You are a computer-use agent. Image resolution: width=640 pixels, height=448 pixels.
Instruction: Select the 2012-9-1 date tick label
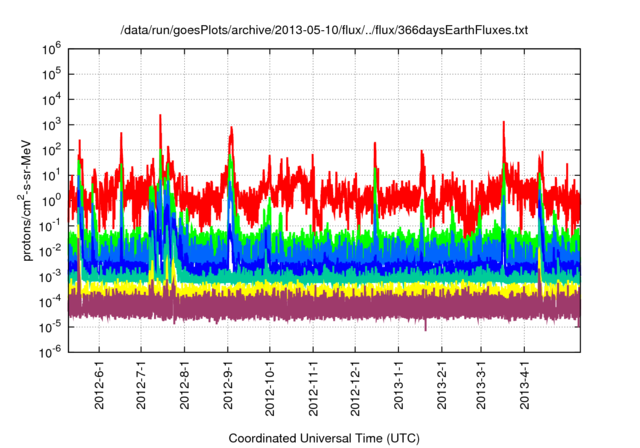(228, 385)
